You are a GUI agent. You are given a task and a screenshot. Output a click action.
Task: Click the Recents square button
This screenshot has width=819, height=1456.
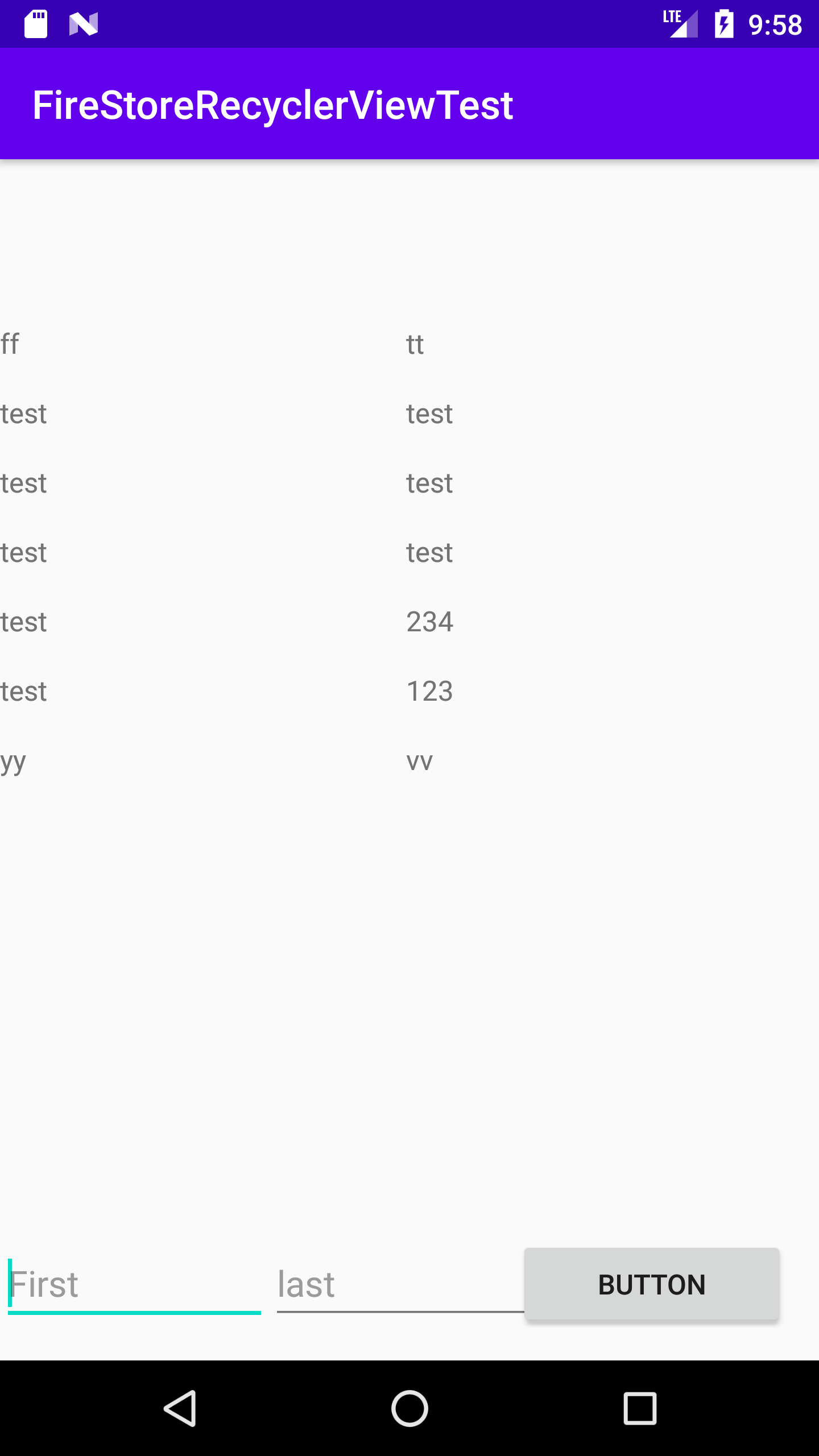[639, 1408]
